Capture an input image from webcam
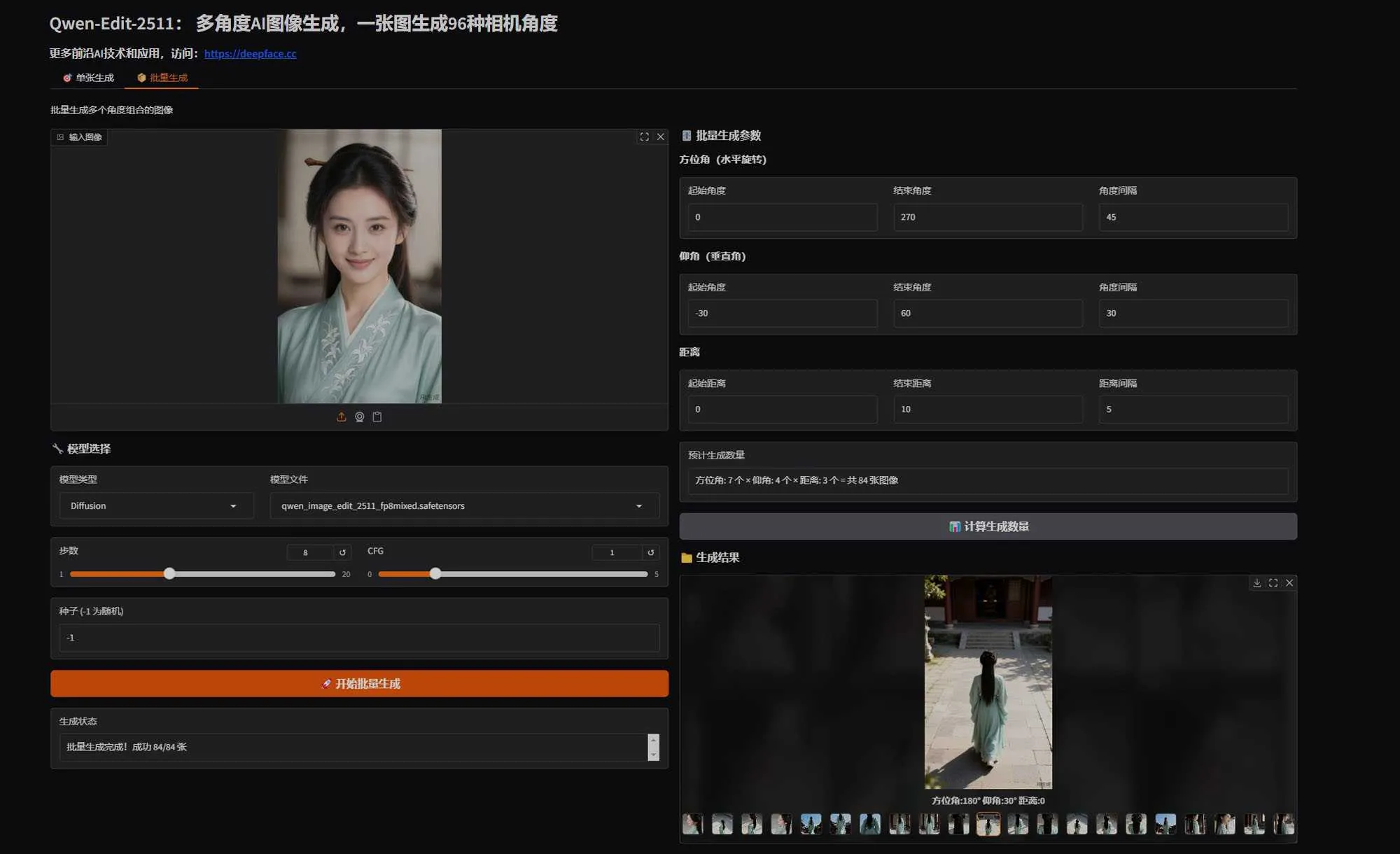This screenshot has height=854, width=1400. [x=359, y=416]
